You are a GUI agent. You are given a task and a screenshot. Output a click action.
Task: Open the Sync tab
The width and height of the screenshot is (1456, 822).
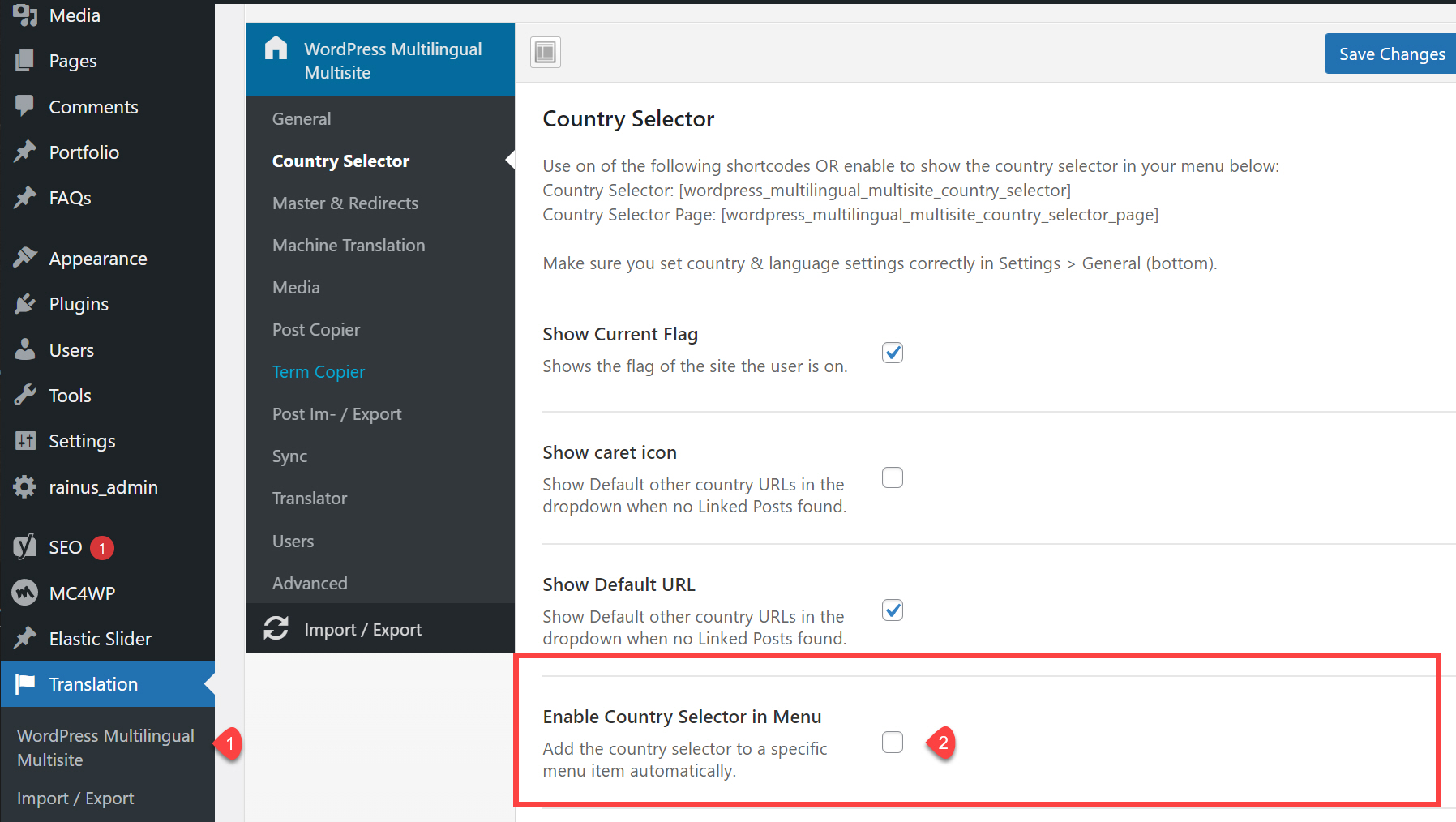(x=380, y=456)
